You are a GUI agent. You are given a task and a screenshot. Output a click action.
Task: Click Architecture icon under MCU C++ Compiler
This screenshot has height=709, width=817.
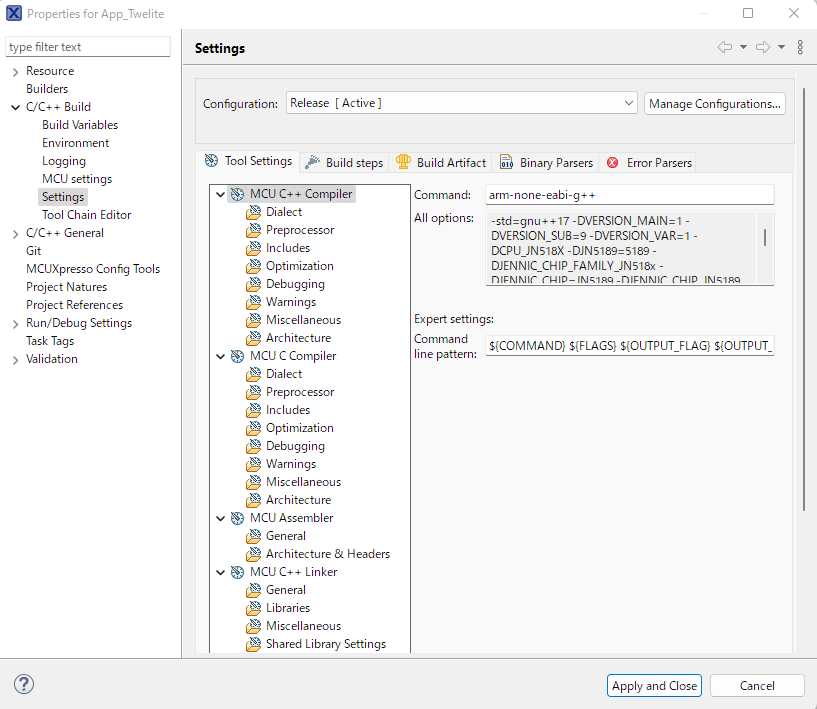tap(254, 338)
